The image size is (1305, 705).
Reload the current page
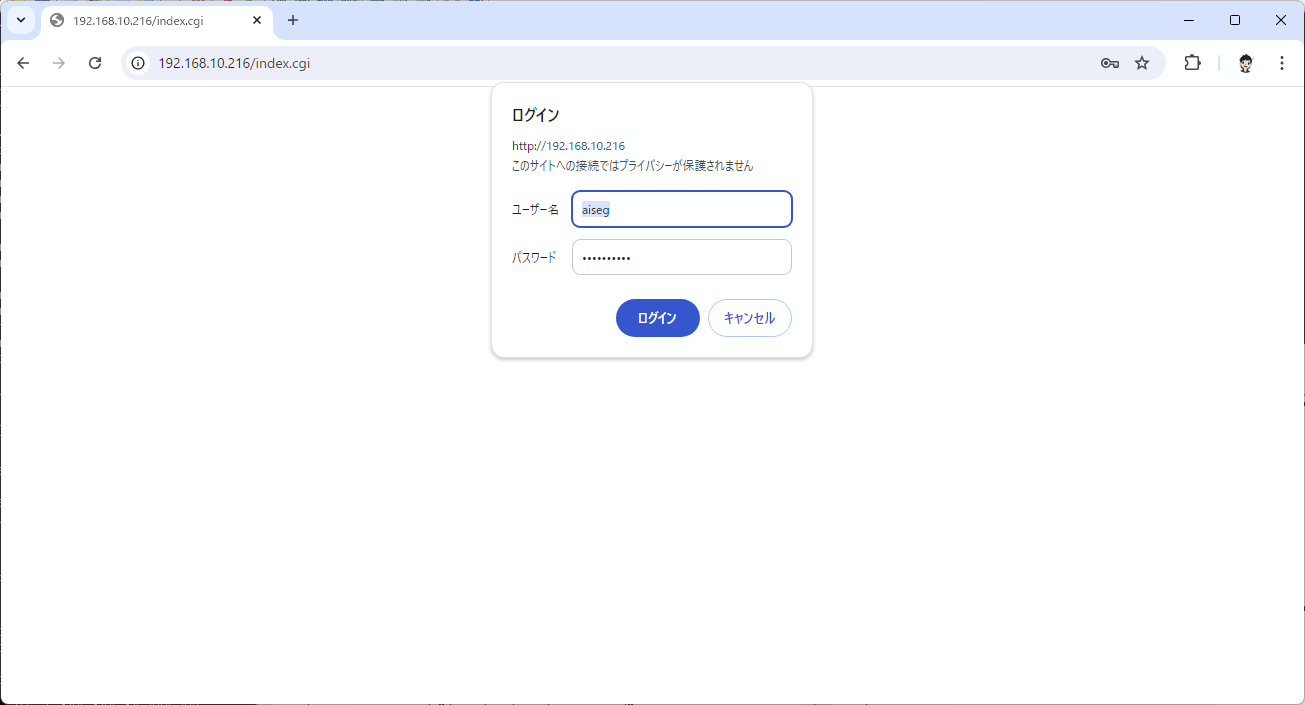click(95, 63)
